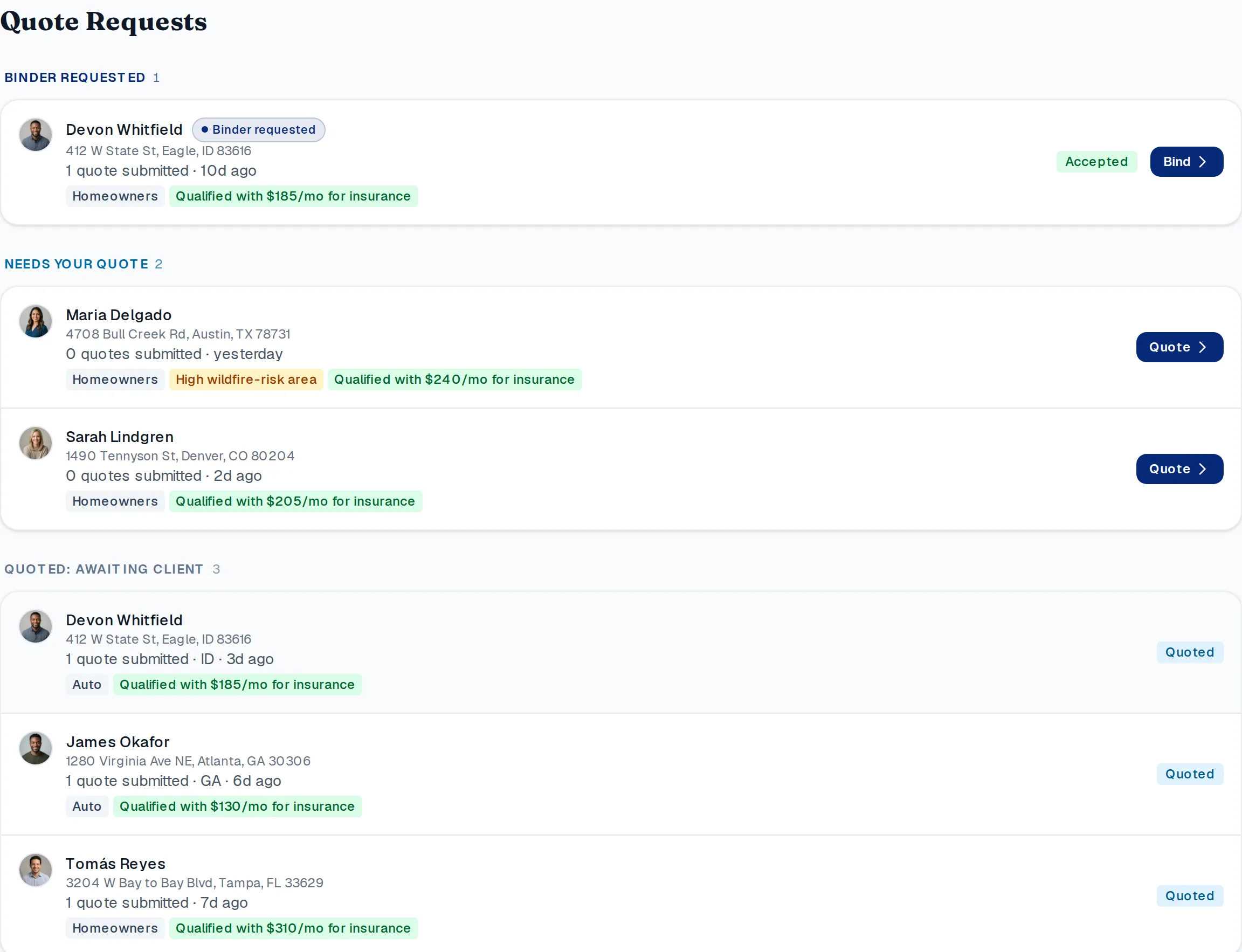This screenshot has height=952, width=1242.
Task: Click the Bind button for Devon Whitfield
Action: point(1186,162)
